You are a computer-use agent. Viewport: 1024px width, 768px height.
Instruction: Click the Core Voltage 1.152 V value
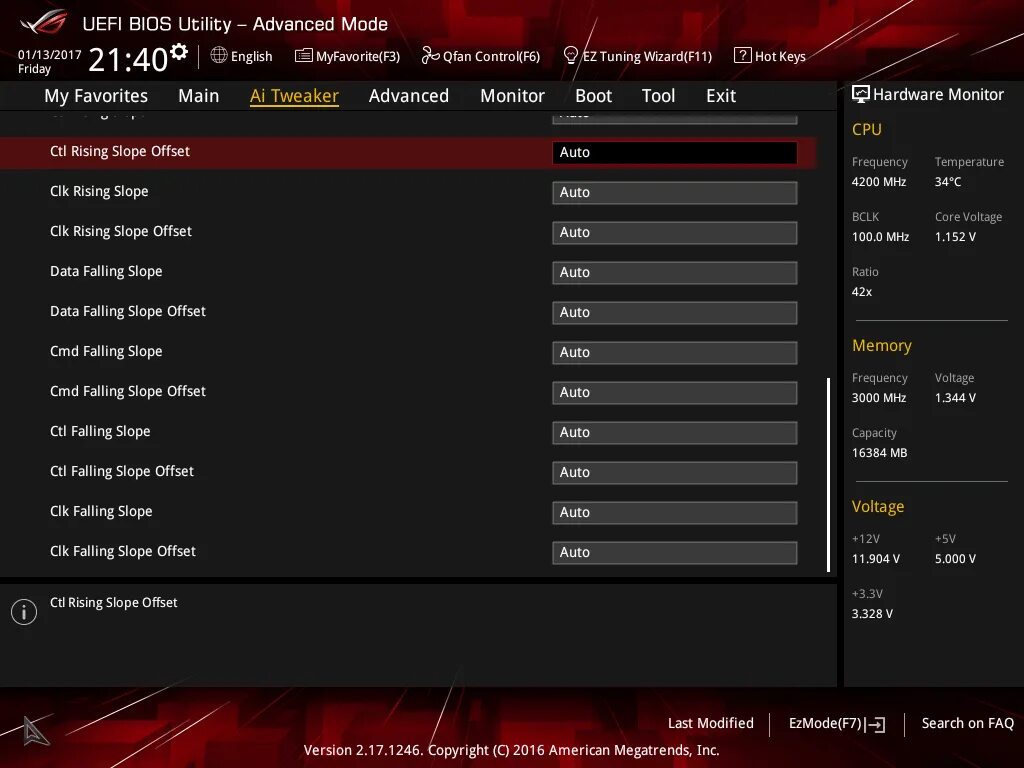tap(955, 237)
